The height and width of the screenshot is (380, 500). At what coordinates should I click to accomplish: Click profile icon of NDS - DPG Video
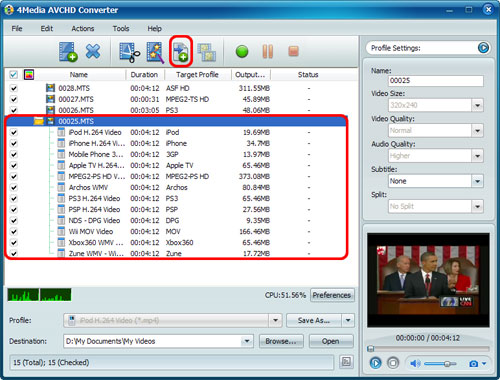61,220
